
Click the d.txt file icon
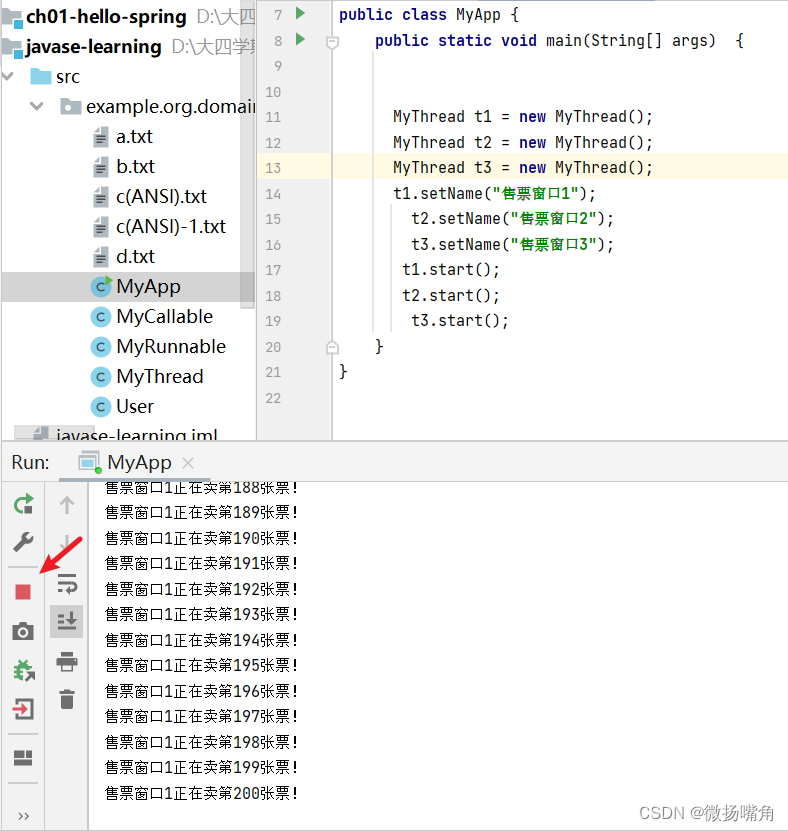(101, 257)
